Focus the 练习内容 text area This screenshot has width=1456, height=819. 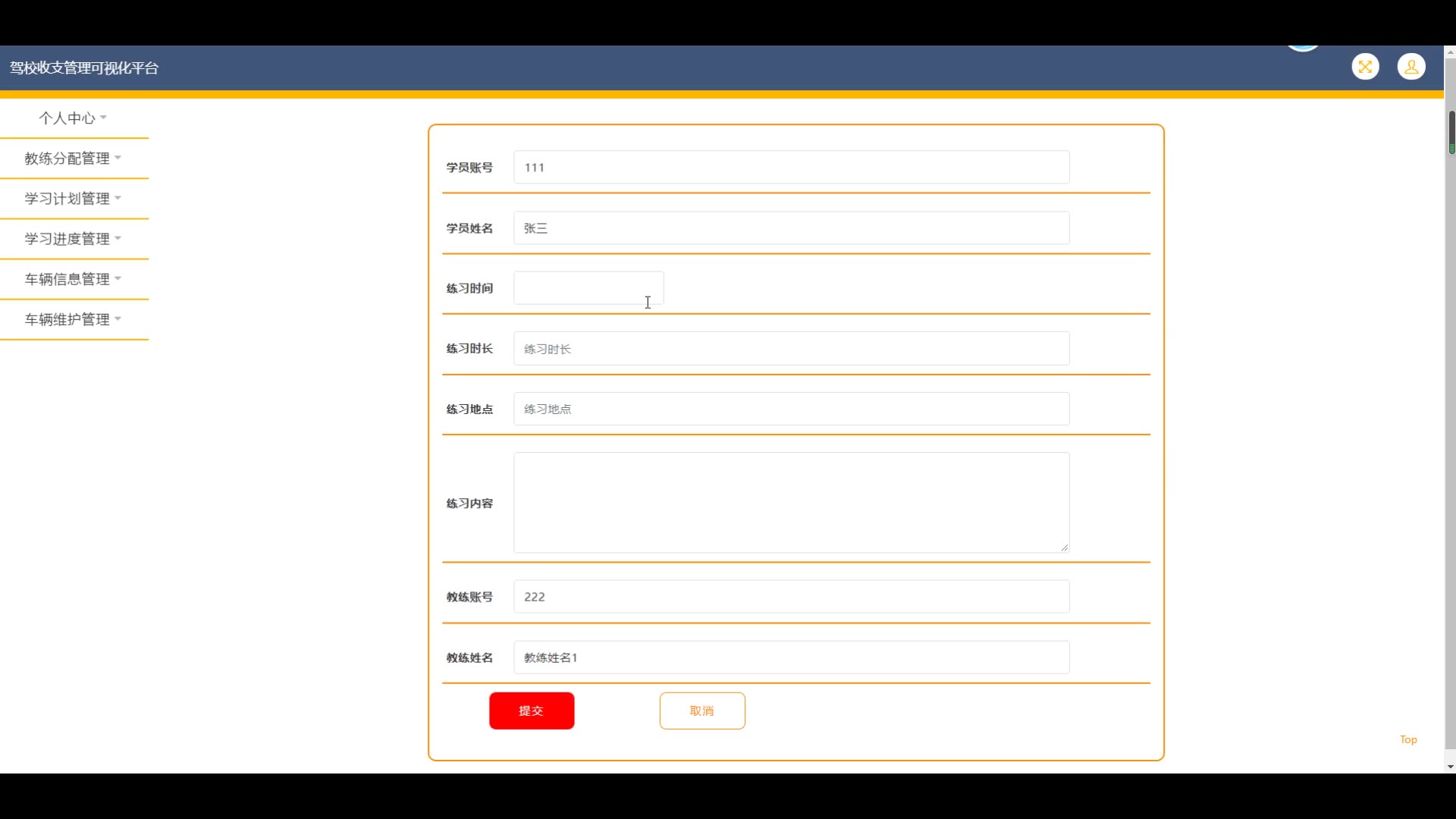tap(791, 503)
